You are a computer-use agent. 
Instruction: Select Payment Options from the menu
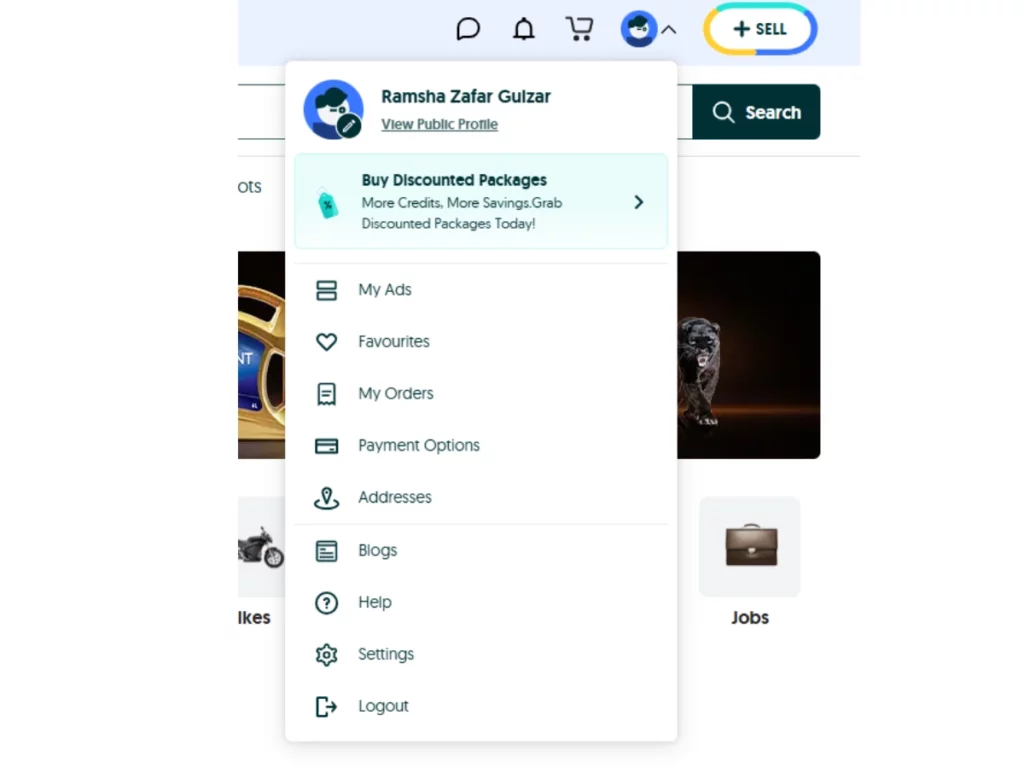[x=418, y=446]
